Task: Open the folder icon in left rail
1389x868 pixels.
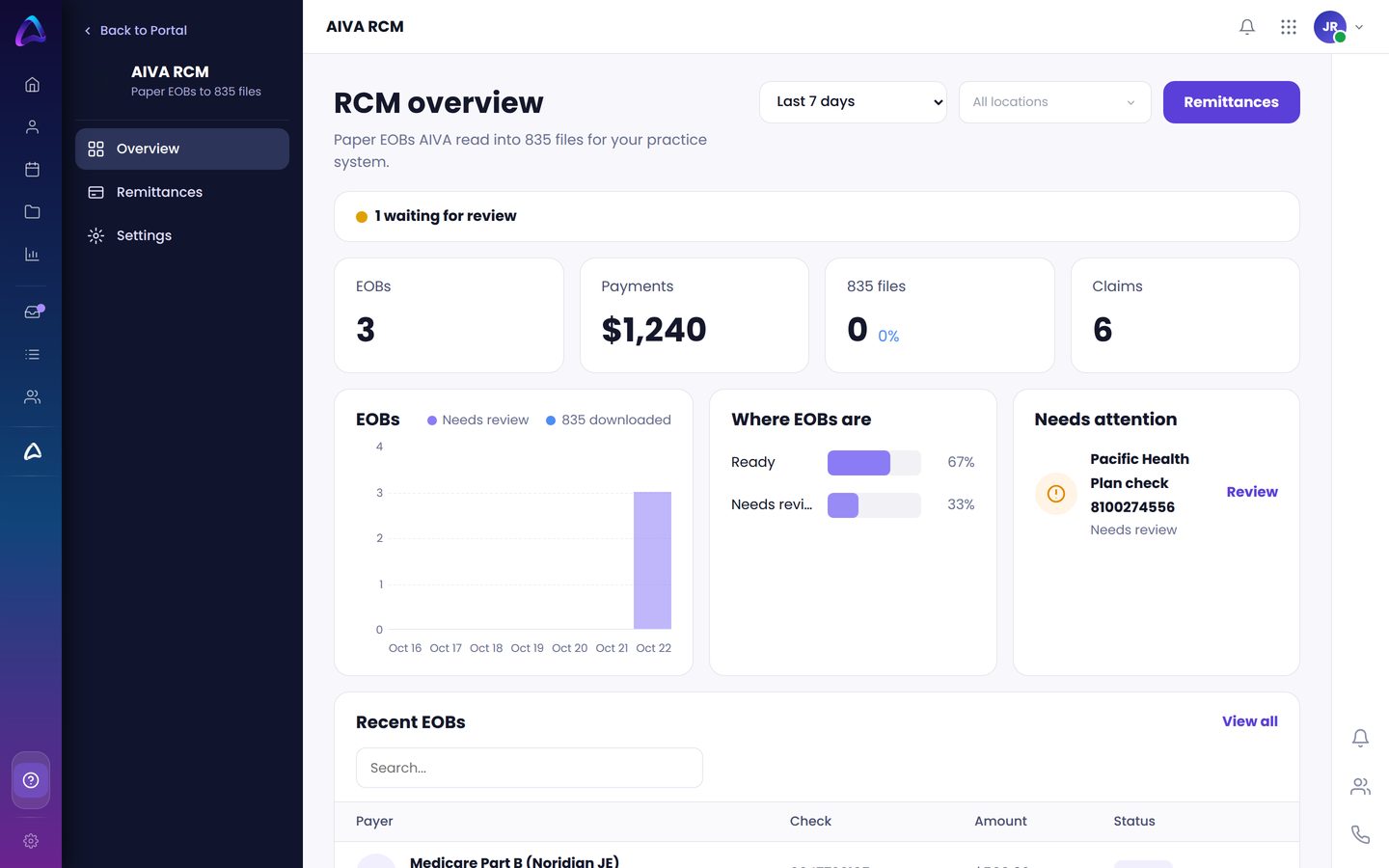Action: [x=32, y=212]
